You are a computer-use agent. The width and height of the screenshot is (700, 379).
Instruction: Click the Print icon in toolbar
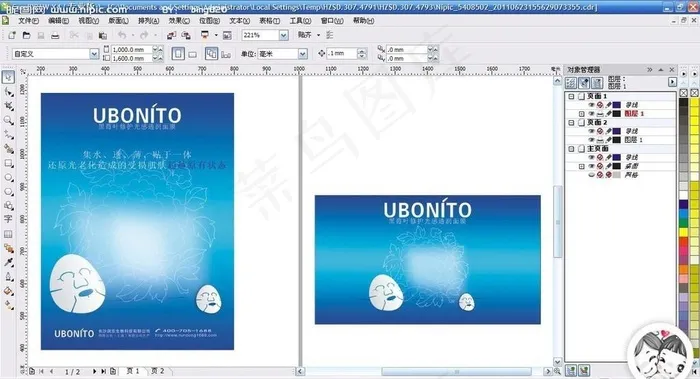[55, 35]
